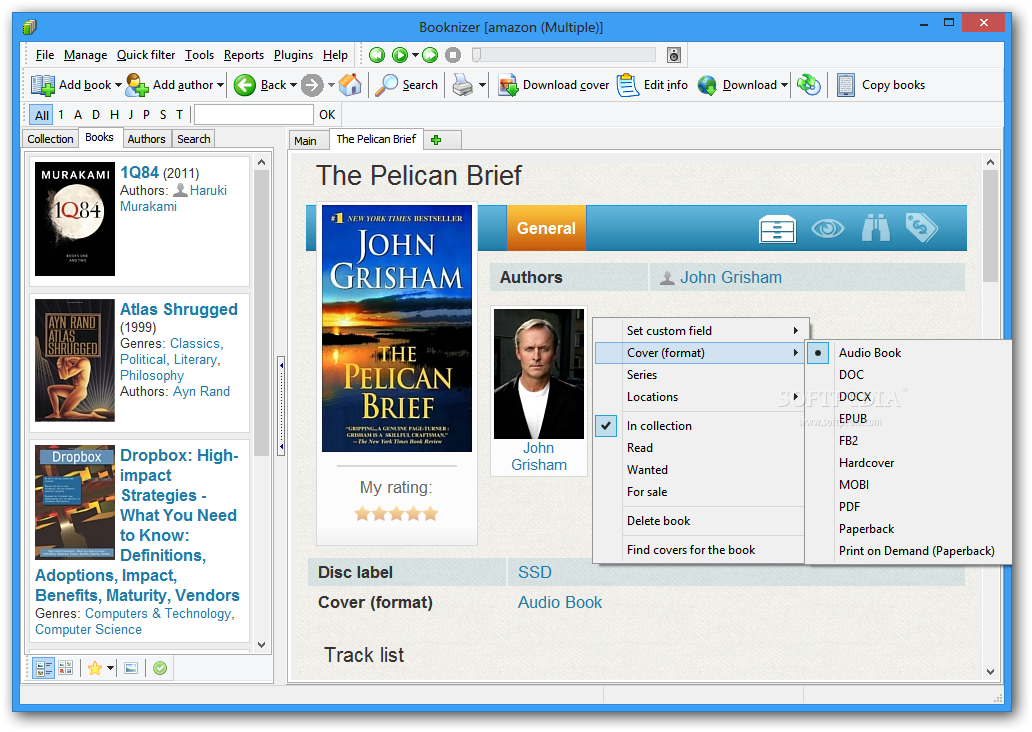Click the globe sync arrows icon

[x=809, y=85]
